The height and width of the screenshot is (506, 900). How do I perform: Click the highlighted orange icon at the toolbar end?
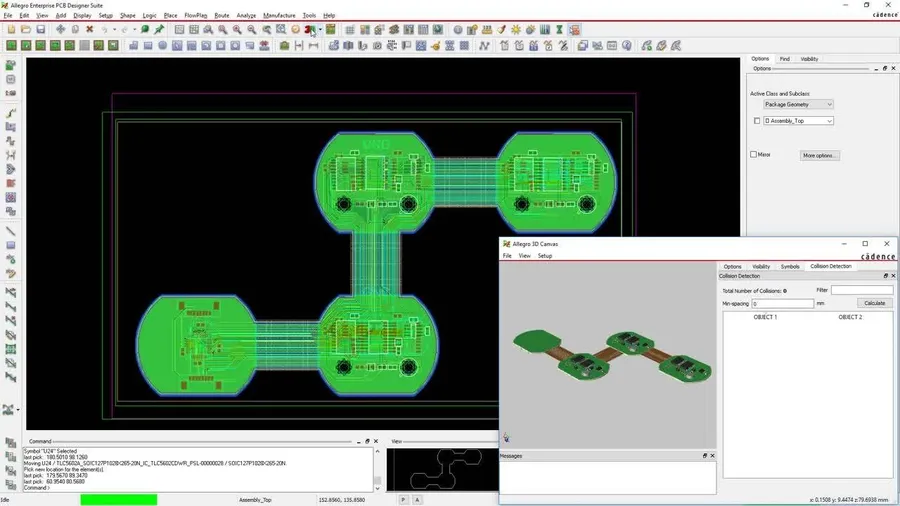[x=575, y=29]
